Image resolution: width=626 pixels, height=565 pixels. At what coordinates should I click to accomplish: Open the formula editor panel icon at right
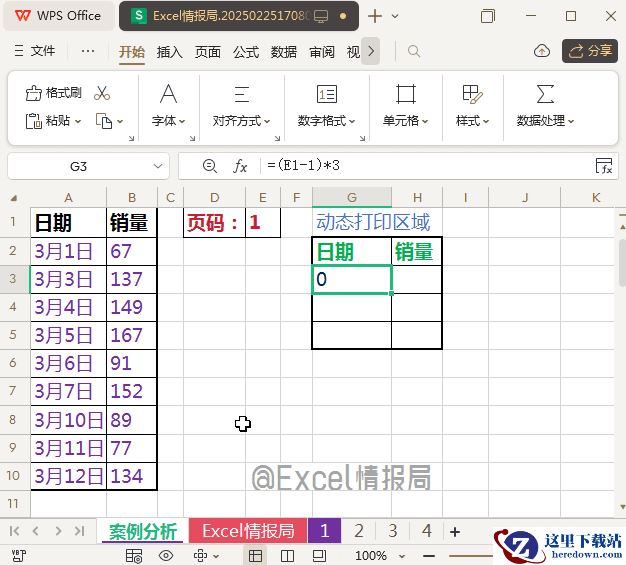(604, 165)
